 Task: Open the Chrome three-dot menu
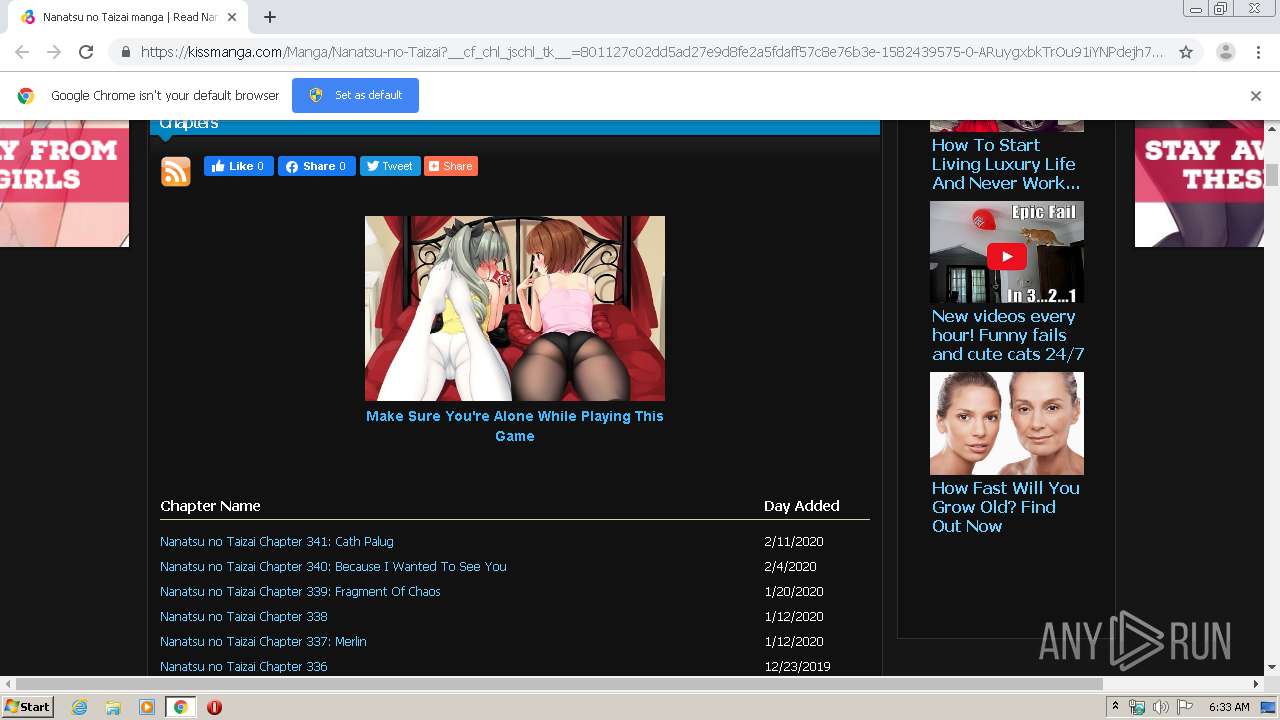pyautogui.click(x=1258, y=52)
